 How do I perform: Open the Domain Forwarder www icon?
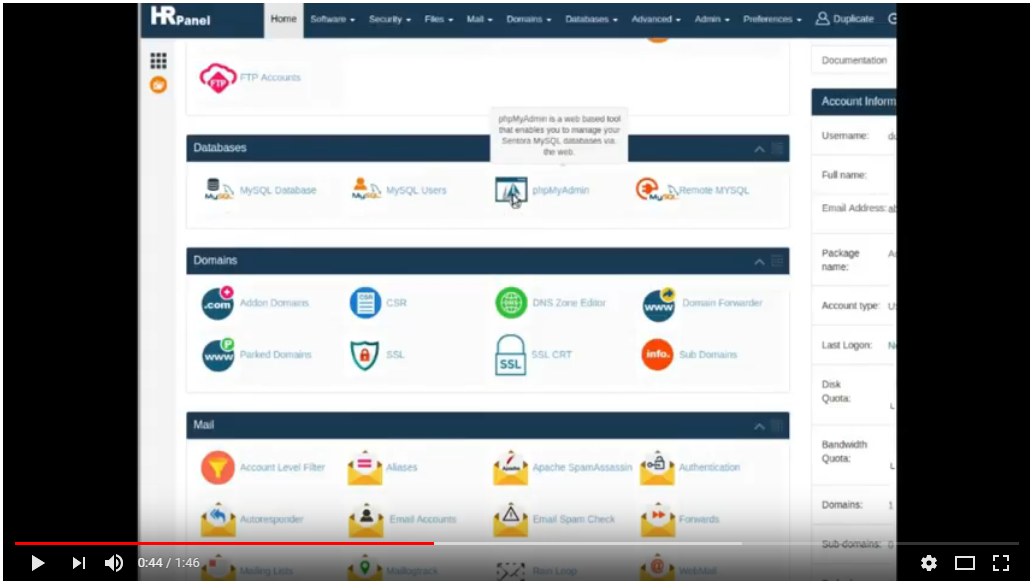(x=659, y=304)
